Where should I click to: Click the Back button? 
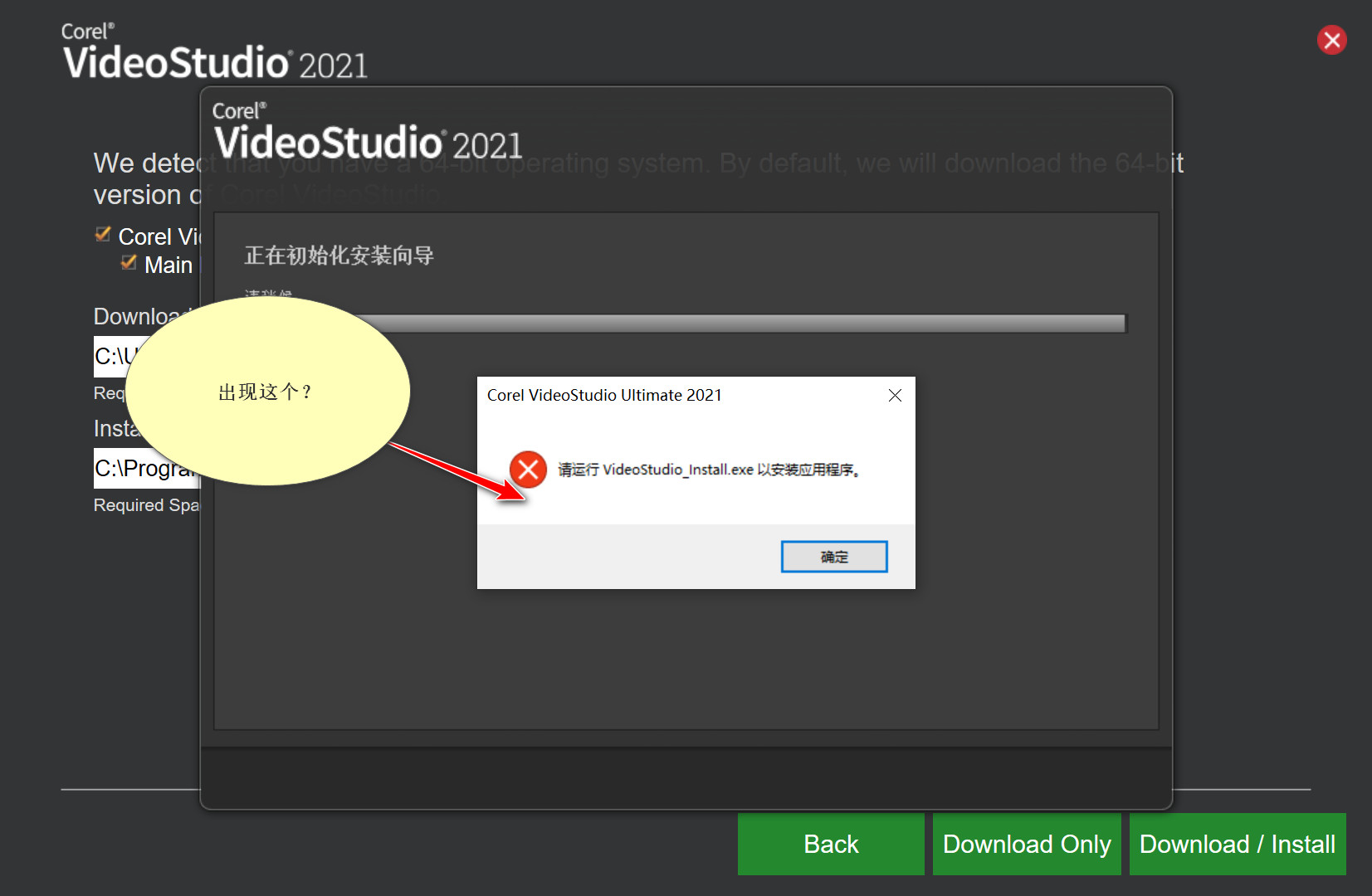pyautogui.click(x=831, y=844)
